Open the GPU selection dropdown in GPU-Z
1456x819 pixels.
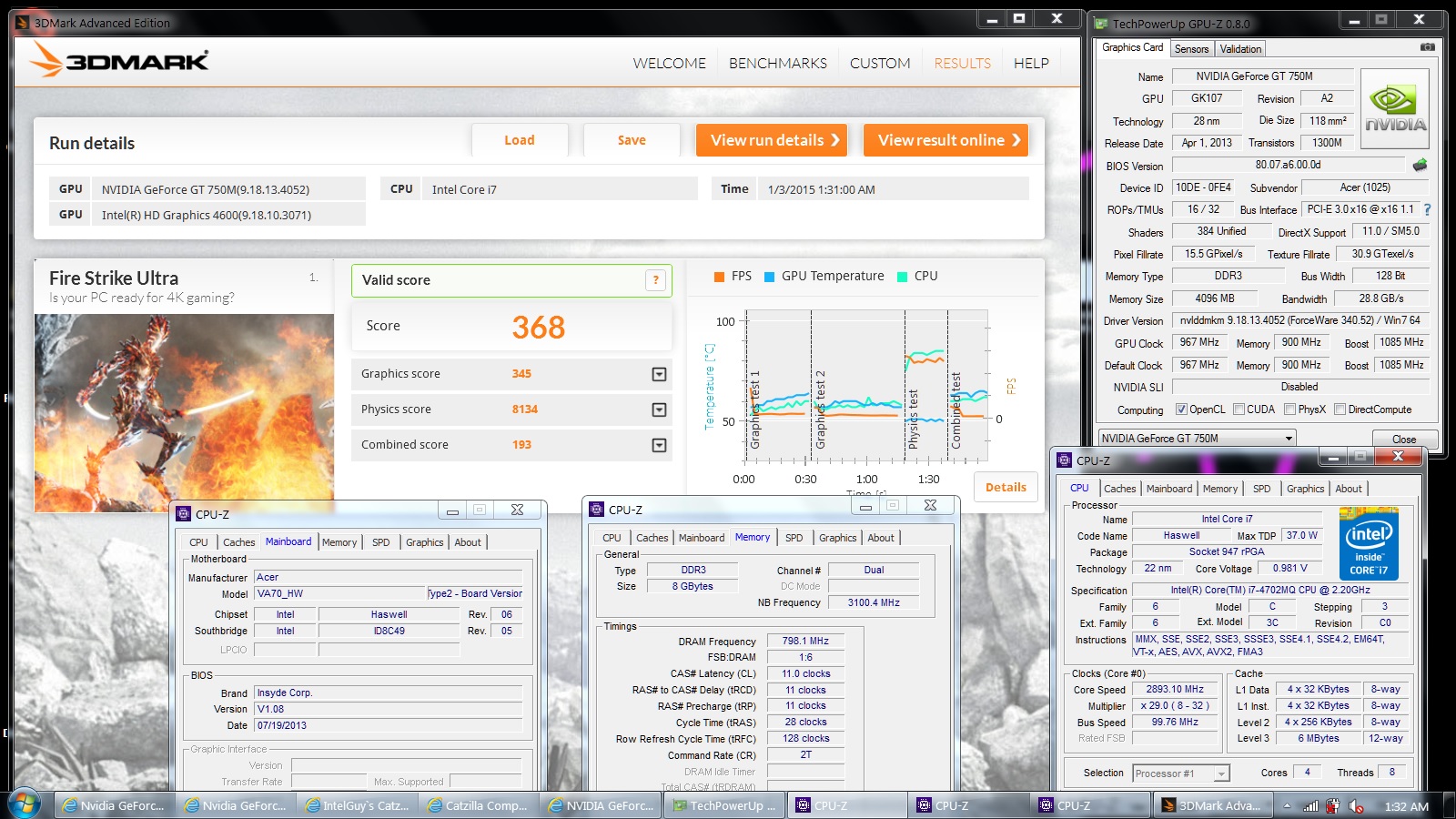[1197, 438]
